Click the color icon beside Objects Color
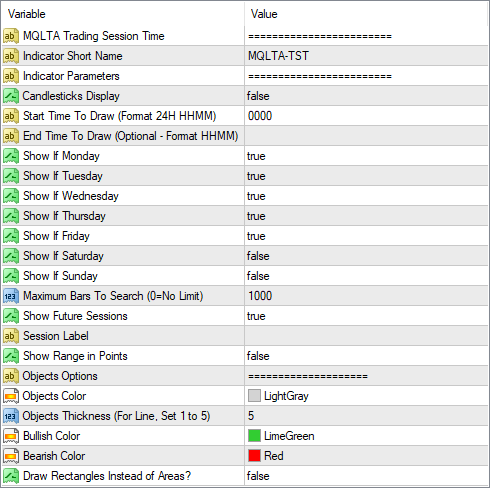490x488 pixels. (11, 396)
